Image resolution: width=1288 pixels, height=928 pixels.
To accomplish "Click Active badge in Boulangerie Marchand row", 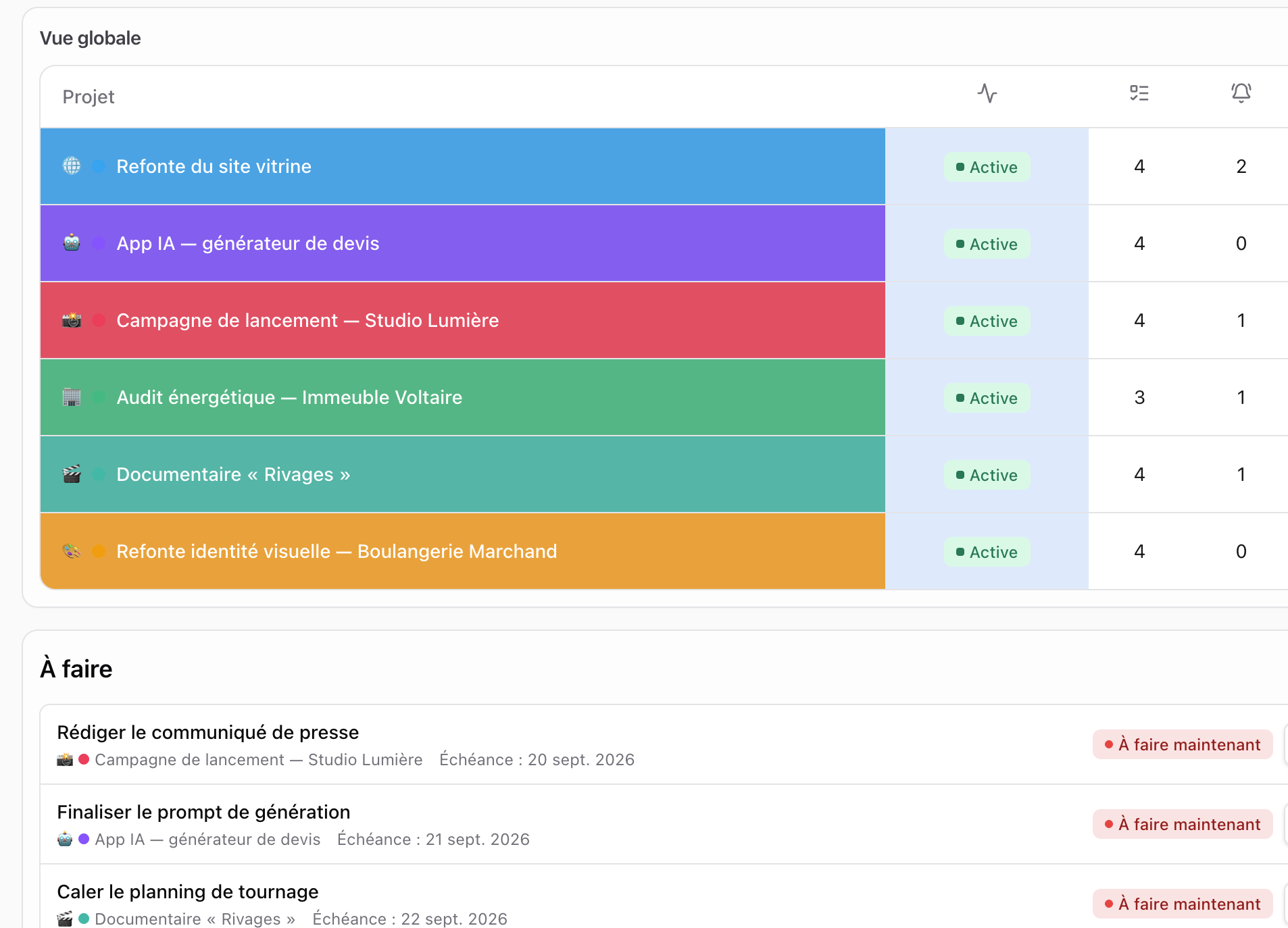I will click(x=987, y=552).
